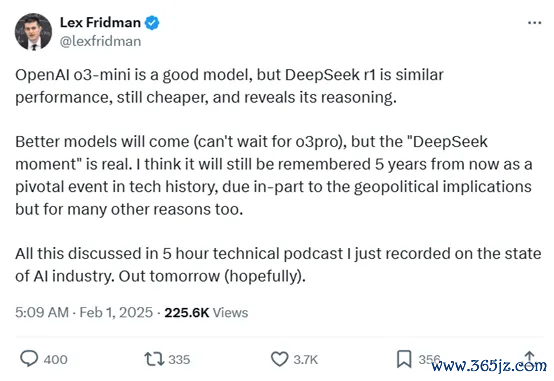Click the Lex Fridman display name
The width and height of the screenshot is (554, 381).
(x=100, y=23)
